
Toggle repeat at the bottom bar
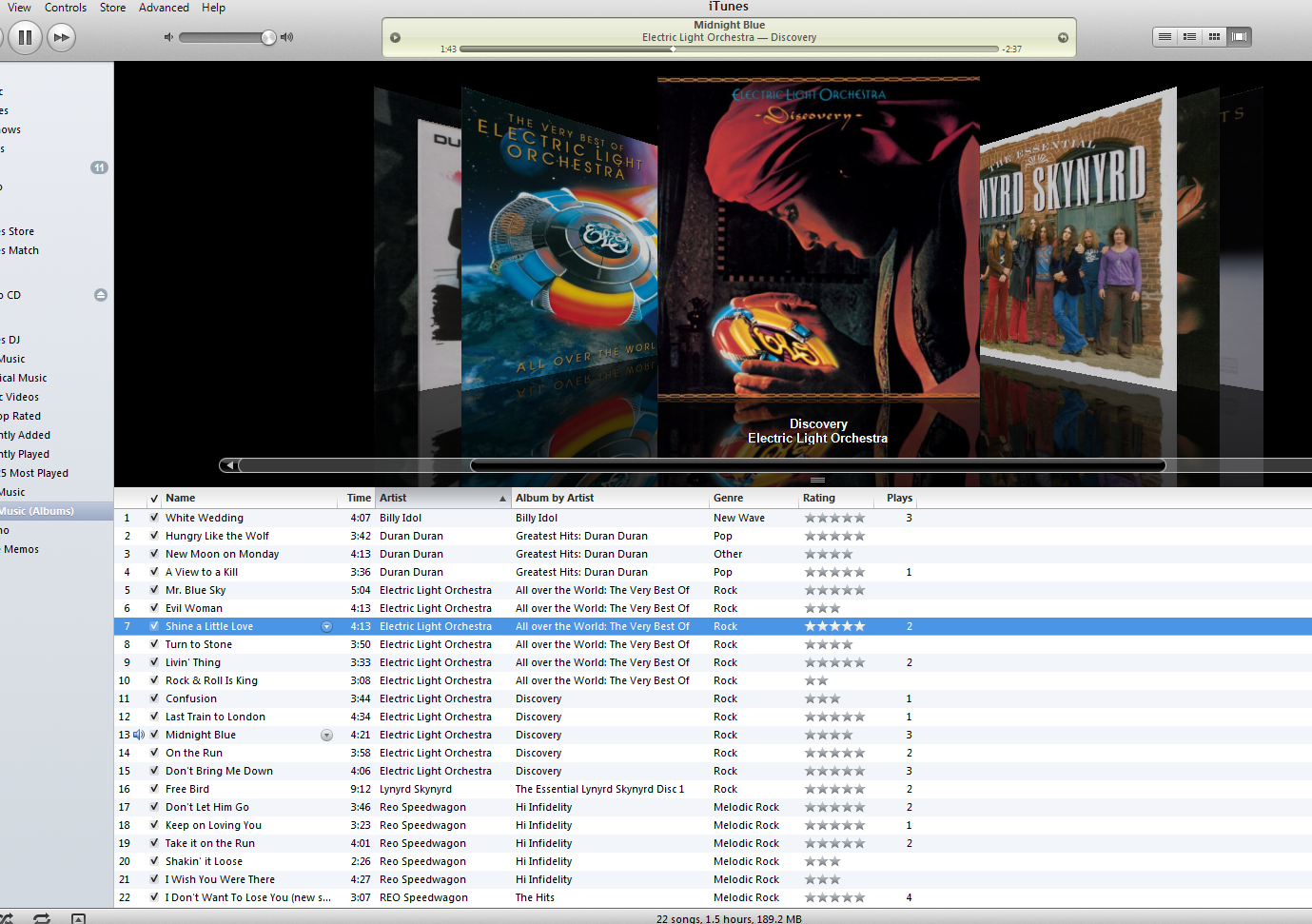click(42, 918)
